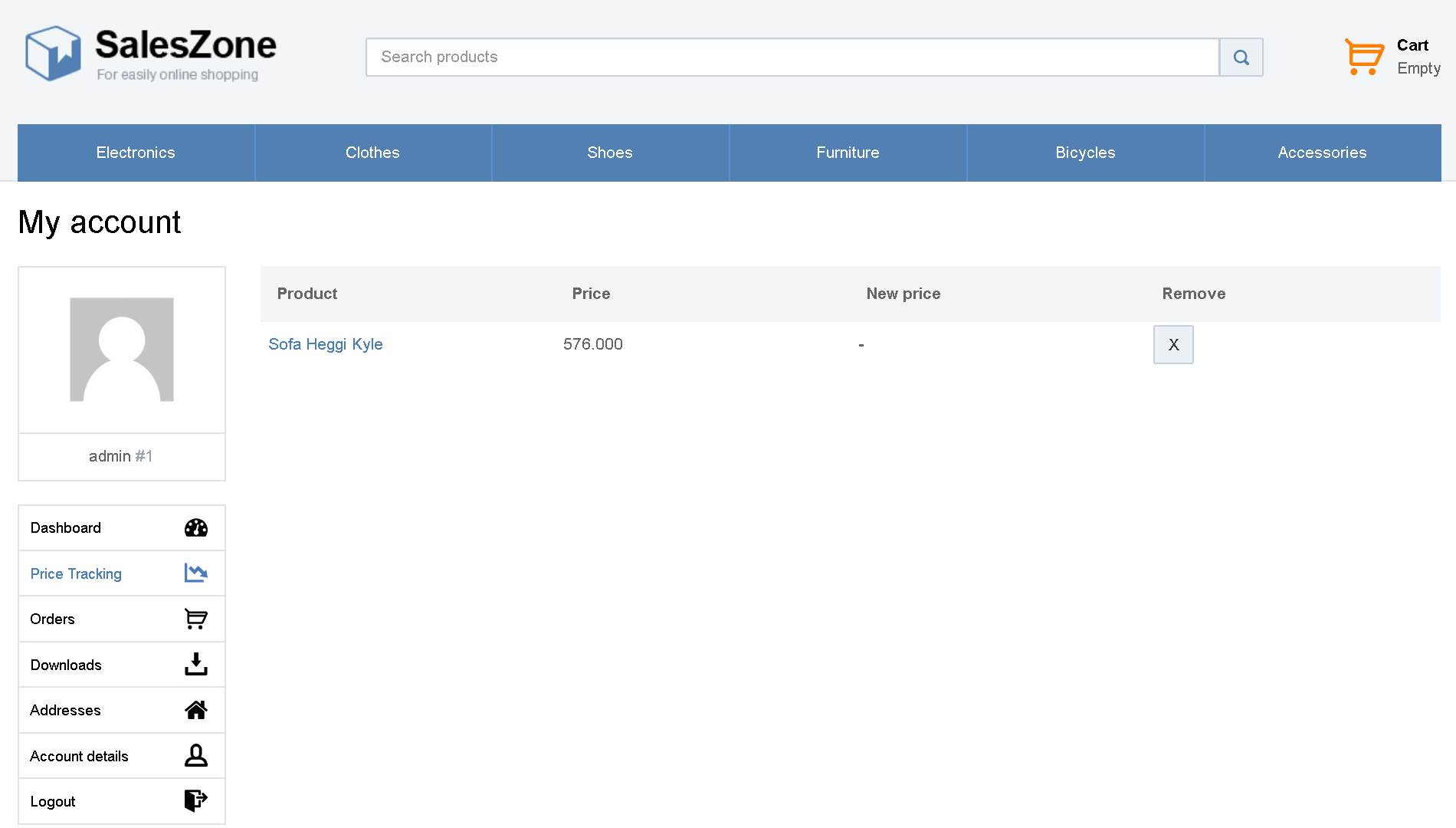This screenshot has width=1456, height=828.
Task: Open the Clothes category
Action: (372, 153)
